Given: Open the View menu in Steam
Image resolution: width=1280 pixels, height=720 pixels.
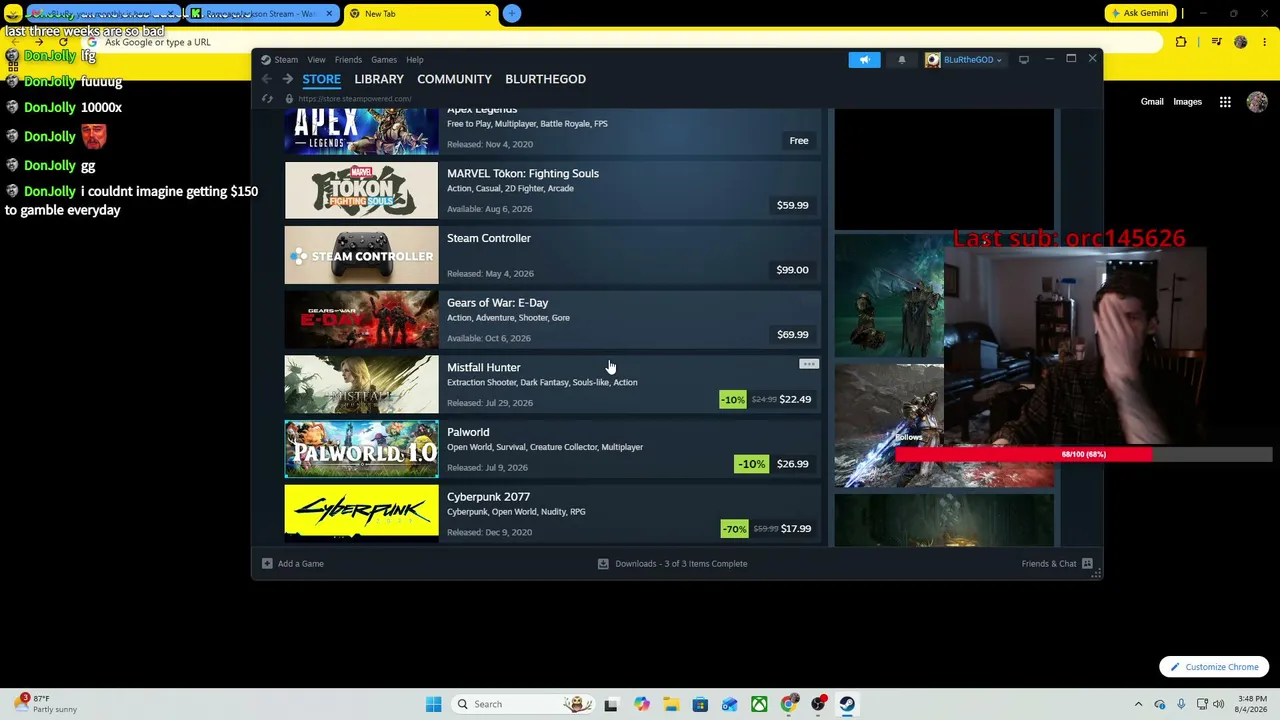Looking at the screenshot, I should tap(316, 60).
